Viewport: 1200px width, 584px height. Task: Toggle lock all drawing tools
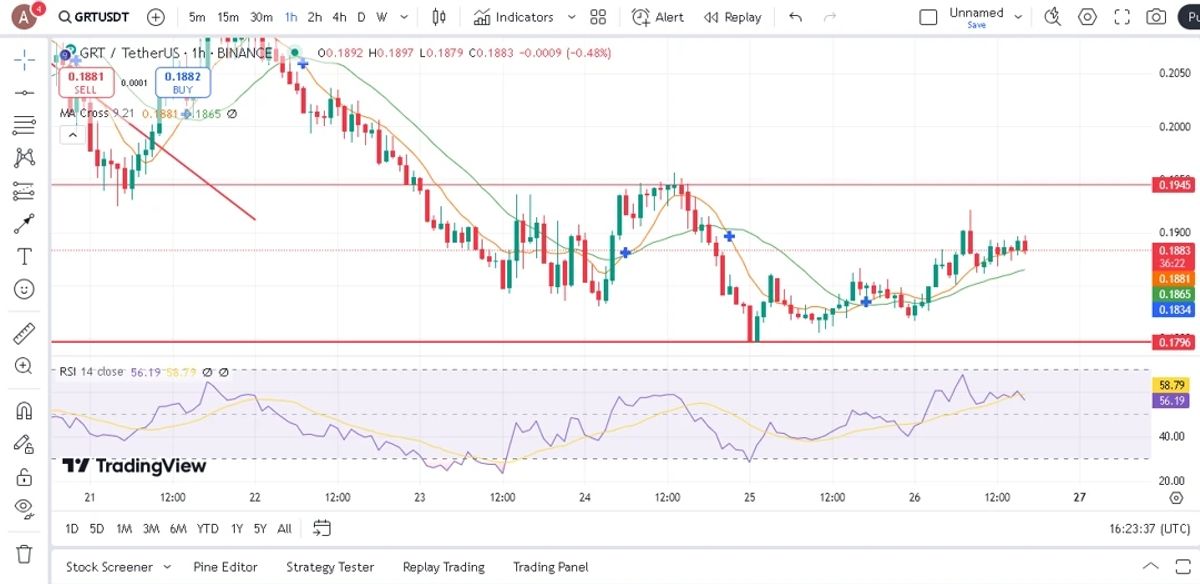[24, 476]
